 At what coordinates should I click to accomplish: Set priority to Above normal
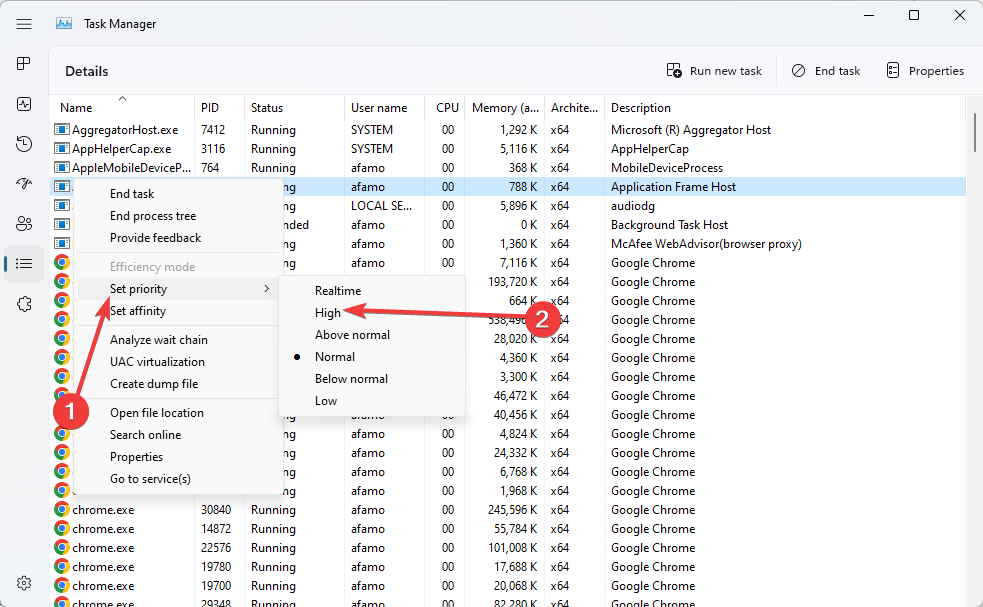[x=372, y=335]
